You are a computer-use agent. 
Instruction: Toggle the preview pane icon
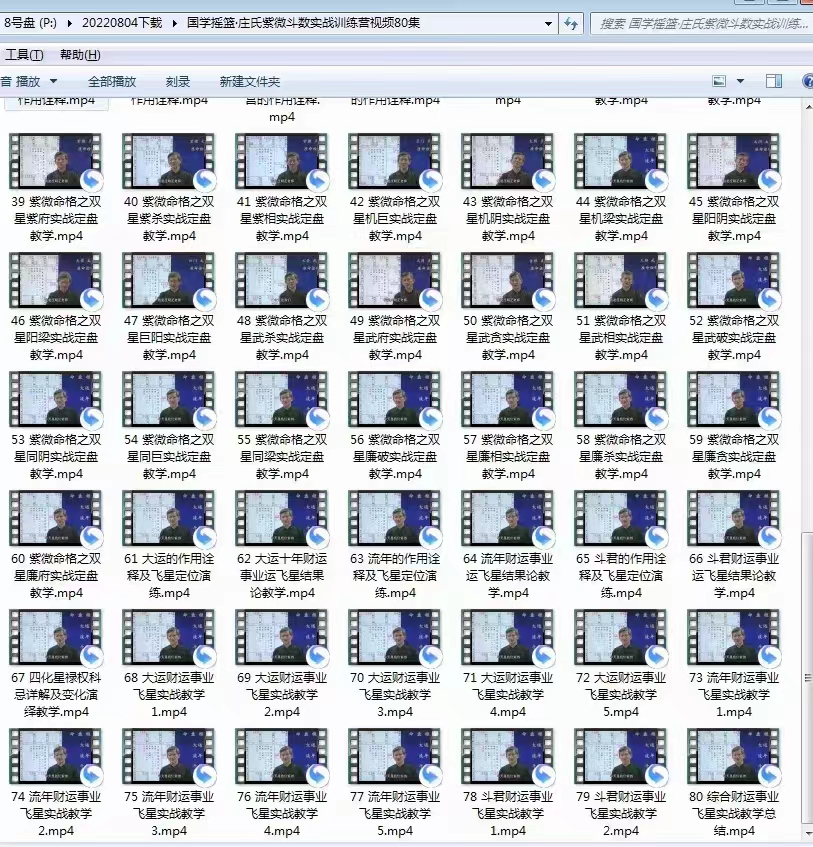coord(774,81)
